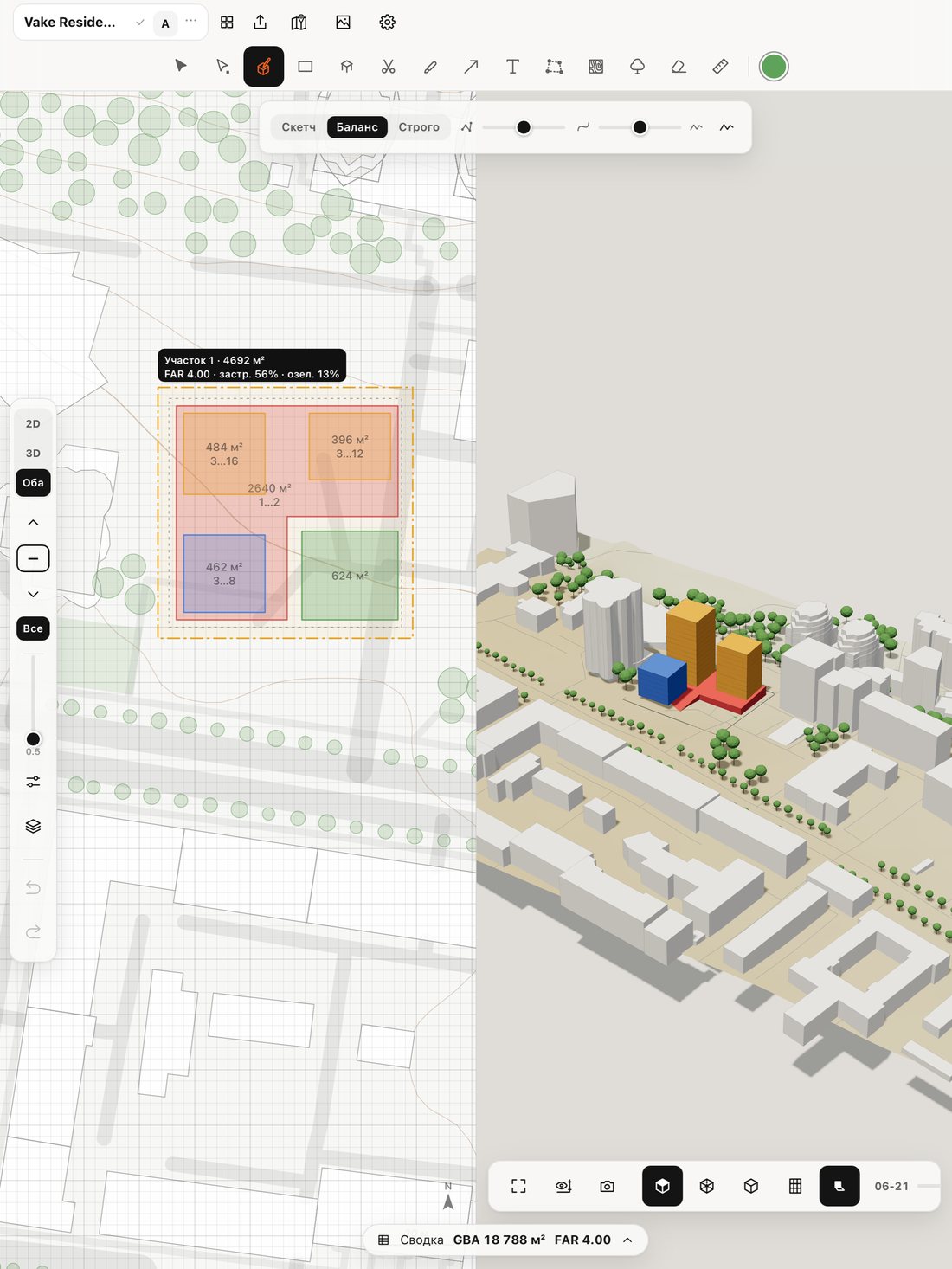
Task: Select the Скетч style tab
Action: 299,127
